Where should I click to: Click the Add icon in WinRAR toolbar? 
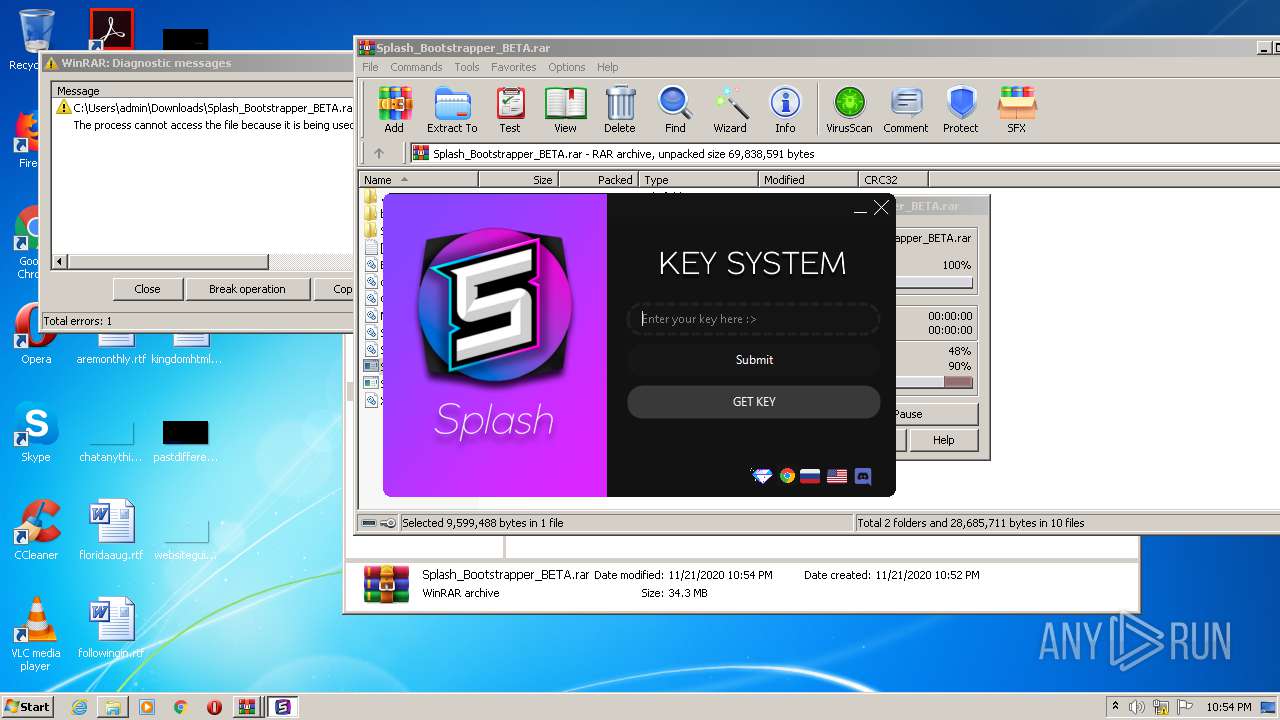[394, 110]
